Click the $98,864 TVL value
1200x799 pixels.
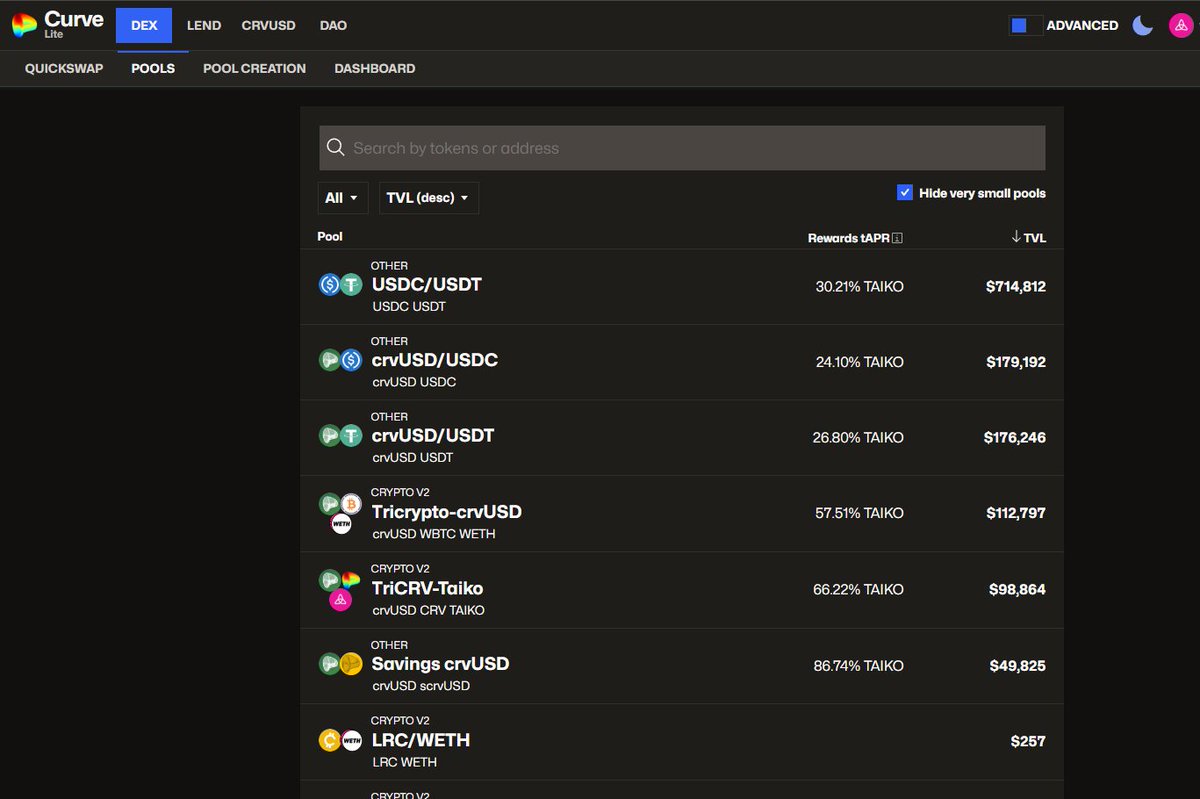[1019, 590]
